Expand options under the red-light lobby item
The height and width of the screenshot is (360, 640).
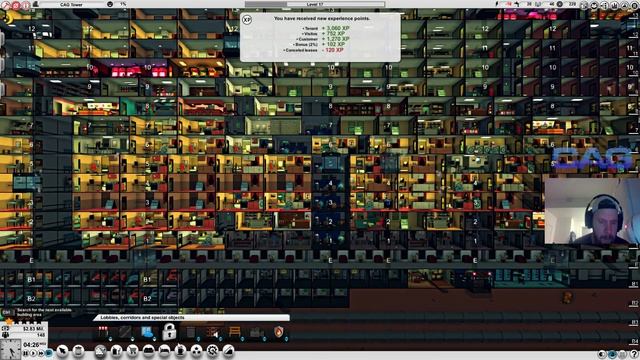[110, 339]
